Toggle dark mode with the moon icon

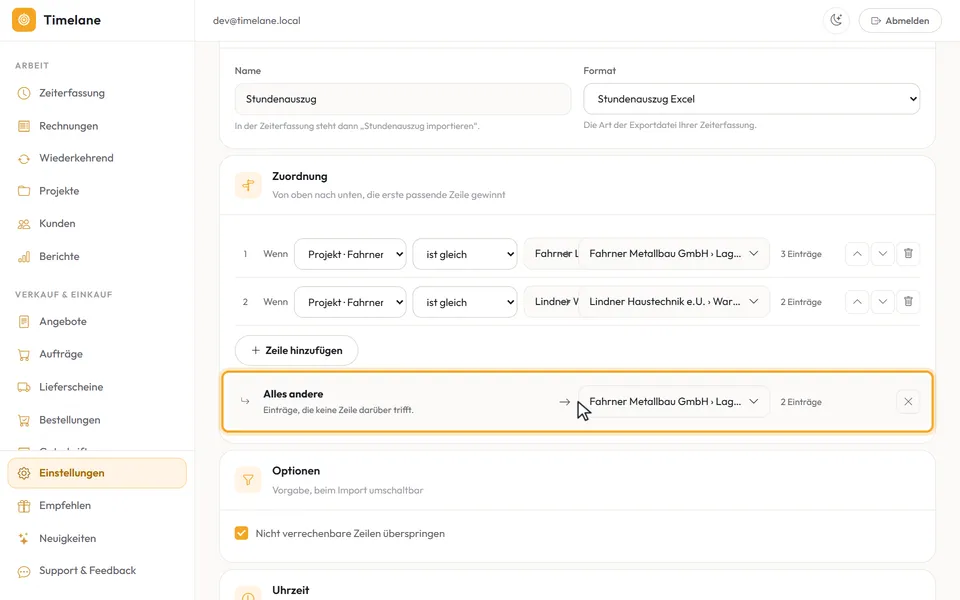(836, 20)
